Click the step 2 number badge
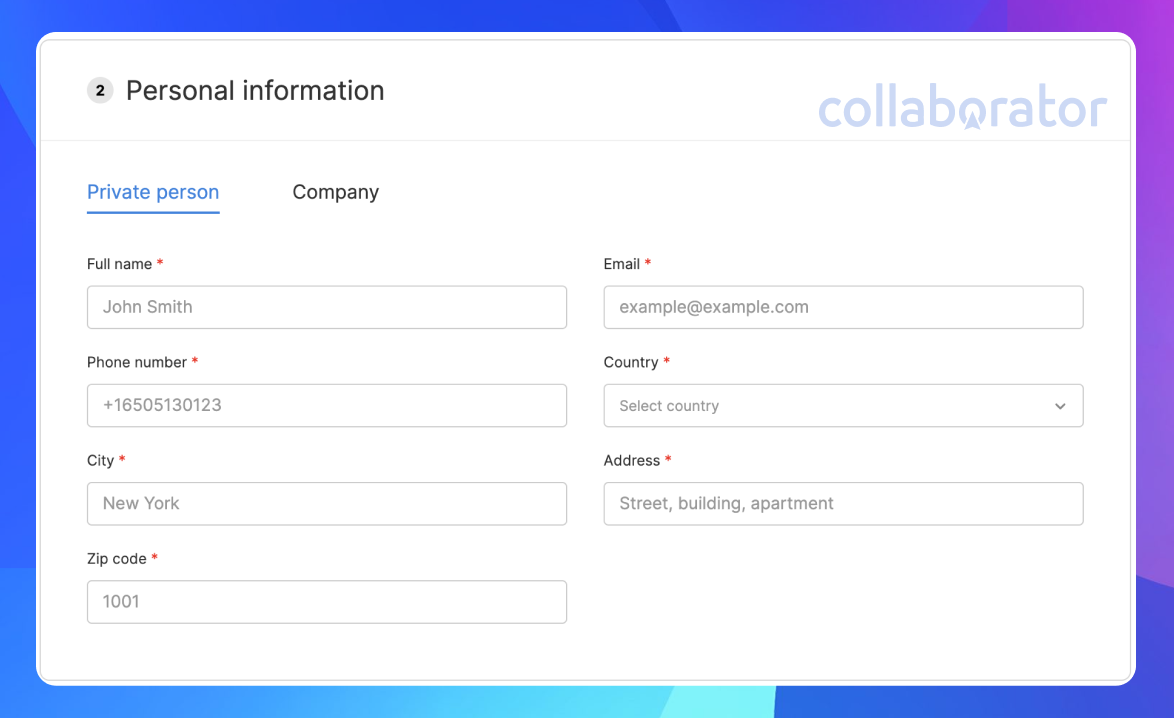The image size is (1174, 718). (x=100, y=91)
